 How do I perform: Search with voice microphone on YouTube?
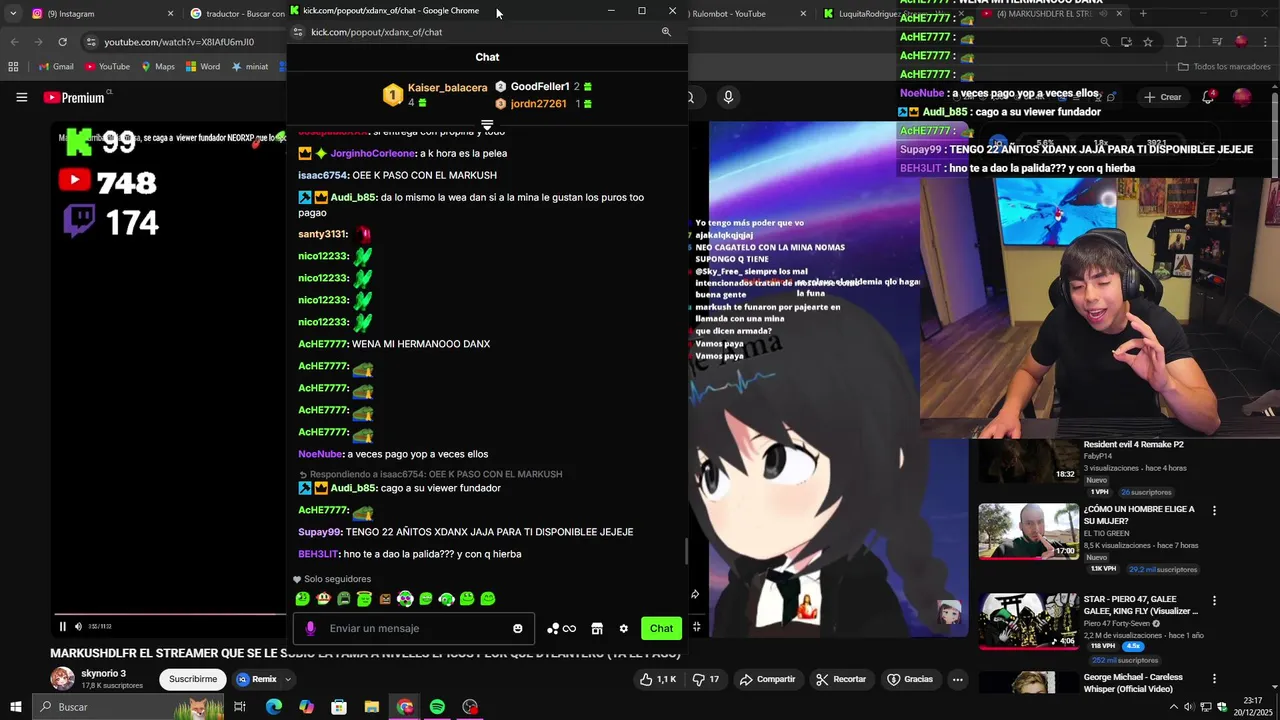point(728,97)
